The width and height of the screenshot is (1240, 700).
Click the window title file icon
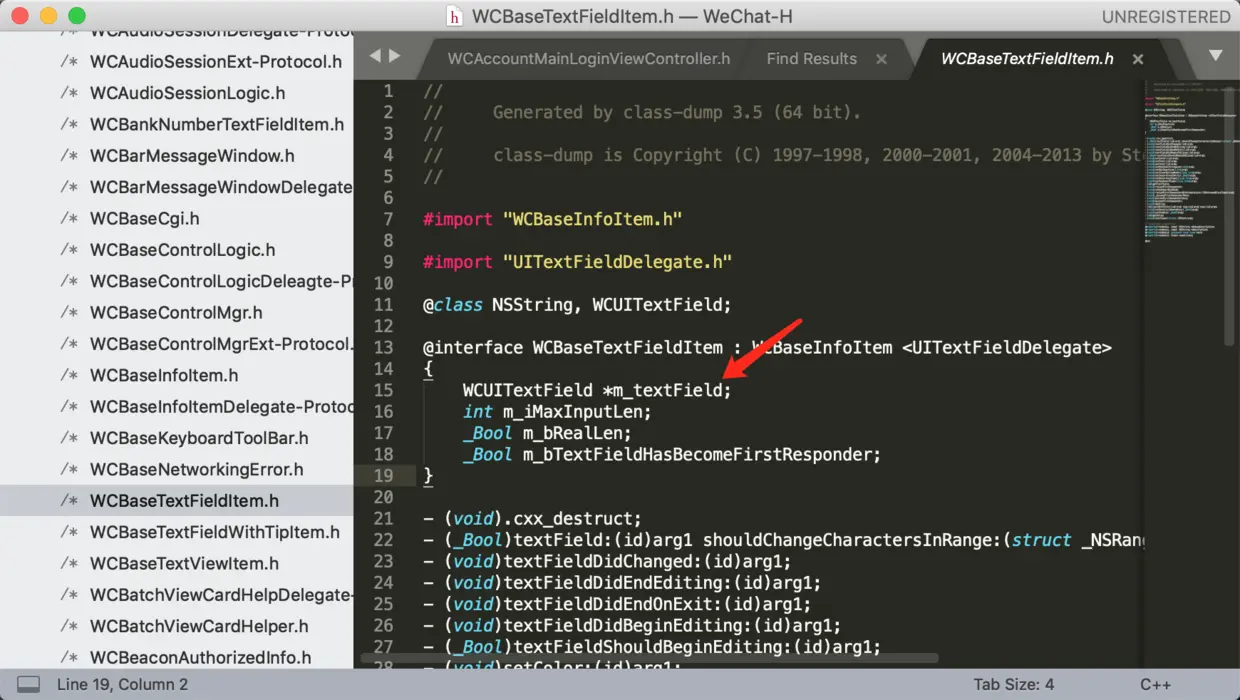455,16
